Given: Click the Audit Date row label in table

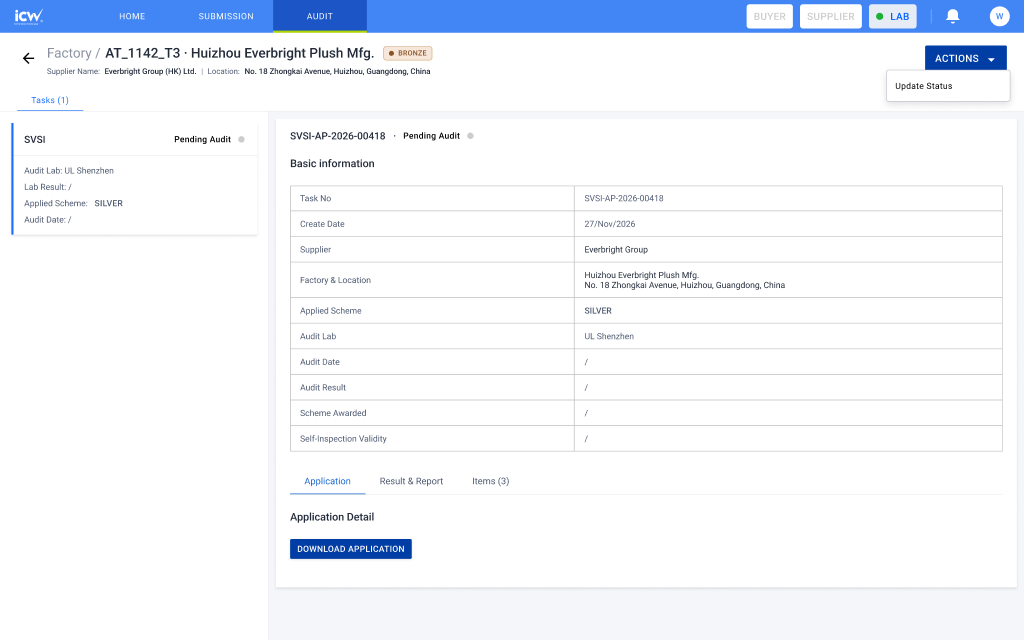Looking at the screenshot, I should coord(319,362).
